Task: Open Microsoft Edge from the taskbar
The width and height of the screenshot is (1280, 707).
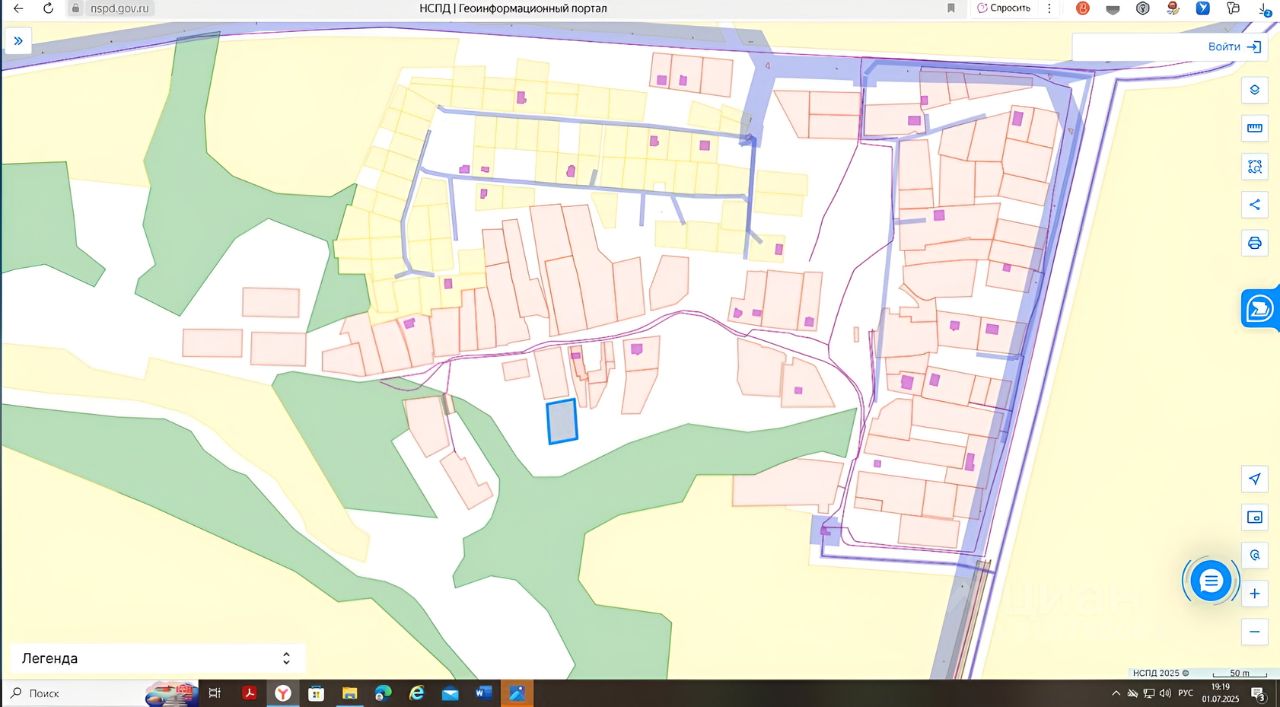Action: [x=383, y=693]
